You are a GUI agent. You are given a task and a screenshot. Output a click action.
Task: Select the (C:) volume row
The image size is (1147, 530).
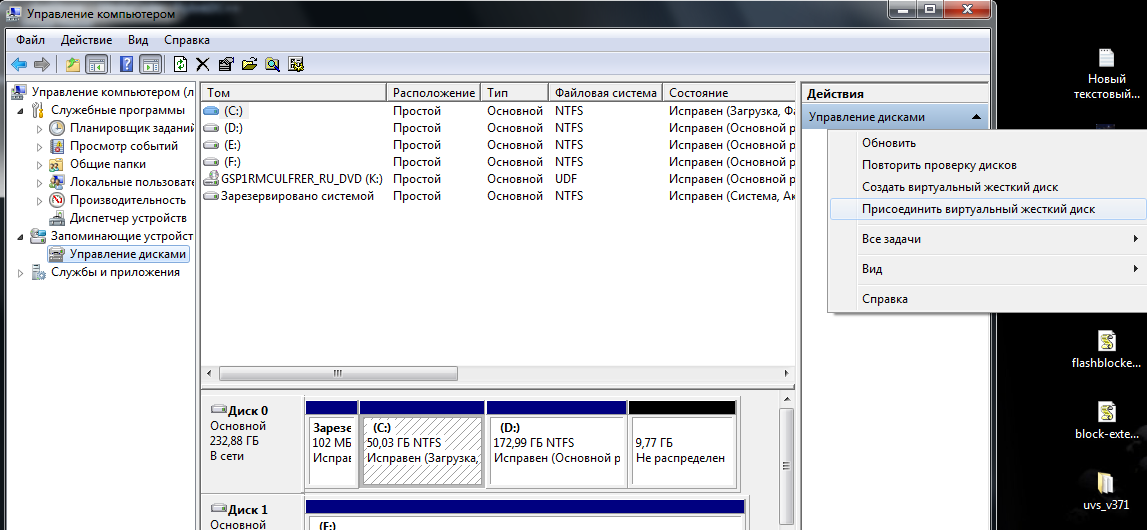click(498, 111)
